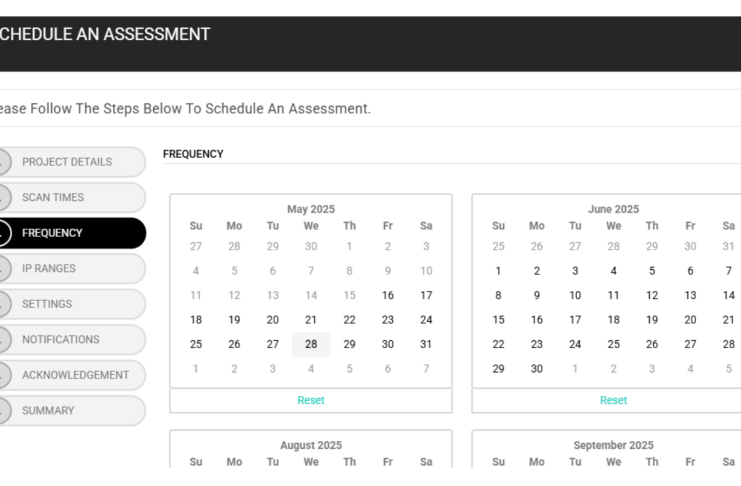Go to the Scan Times step
The image size is (741, 486).
pyautogui.click(x=72, y=198)
